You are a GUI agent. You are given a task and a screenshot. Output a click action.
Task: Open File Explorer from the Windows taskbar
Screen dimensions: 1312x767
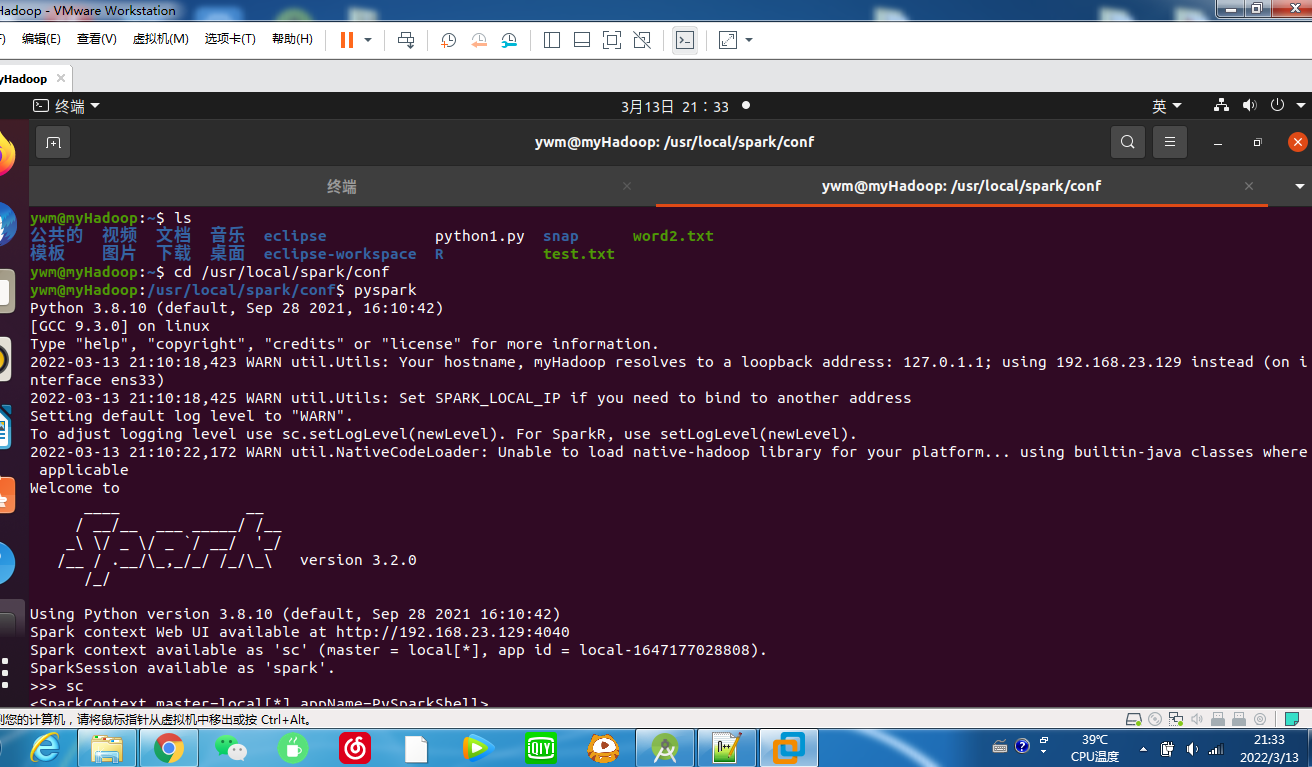tap(107, 747)
